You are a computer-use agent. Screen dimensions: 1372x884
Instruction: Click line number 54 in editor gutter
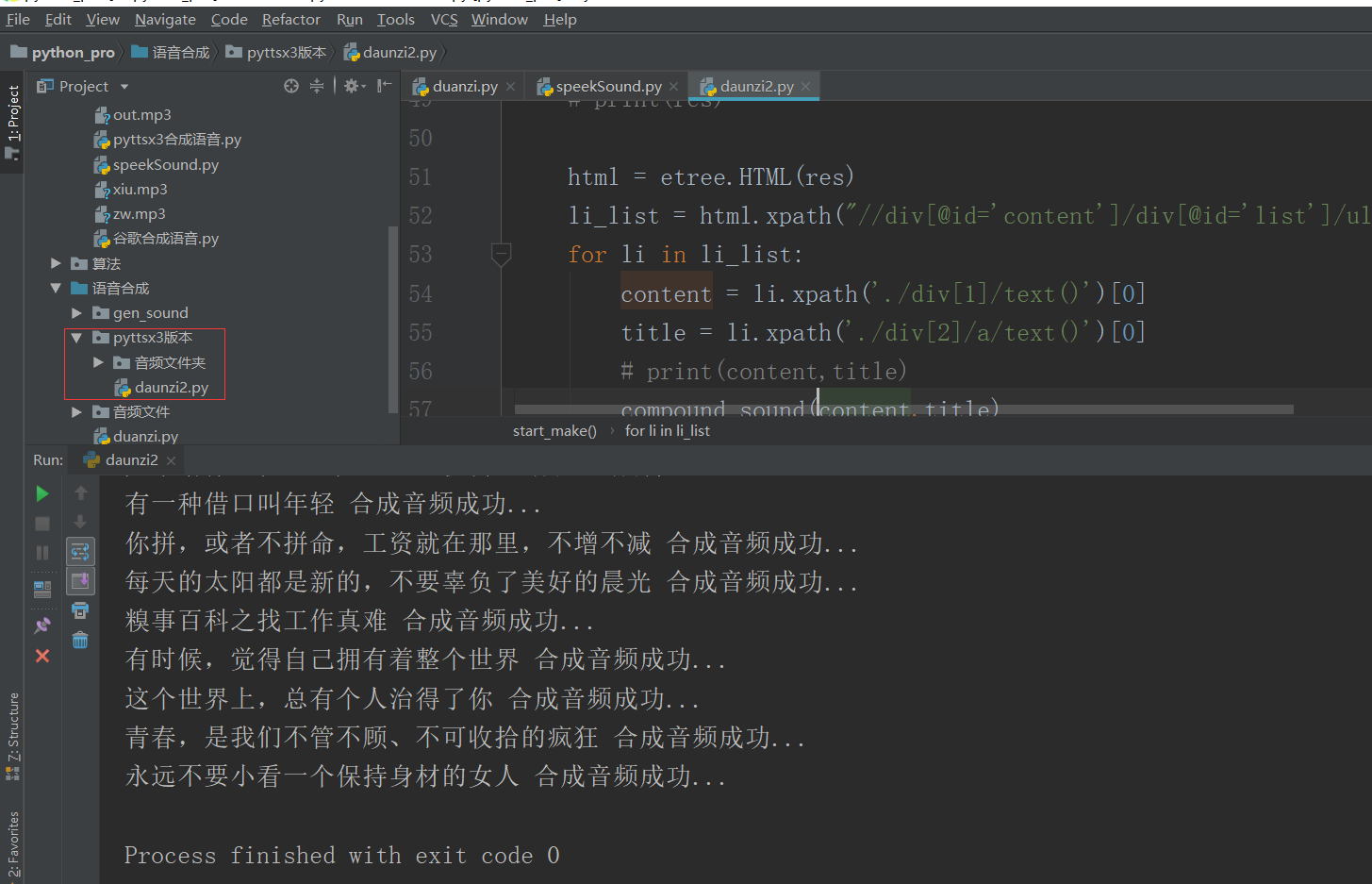coord(421,293)
